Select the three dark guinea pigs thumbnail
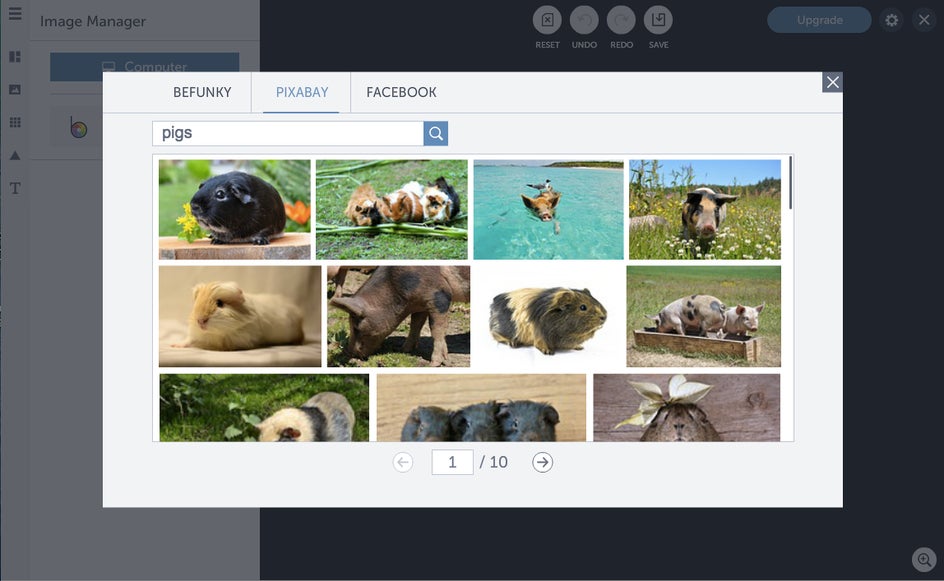944x581 pixels. [x=481, y=408]
